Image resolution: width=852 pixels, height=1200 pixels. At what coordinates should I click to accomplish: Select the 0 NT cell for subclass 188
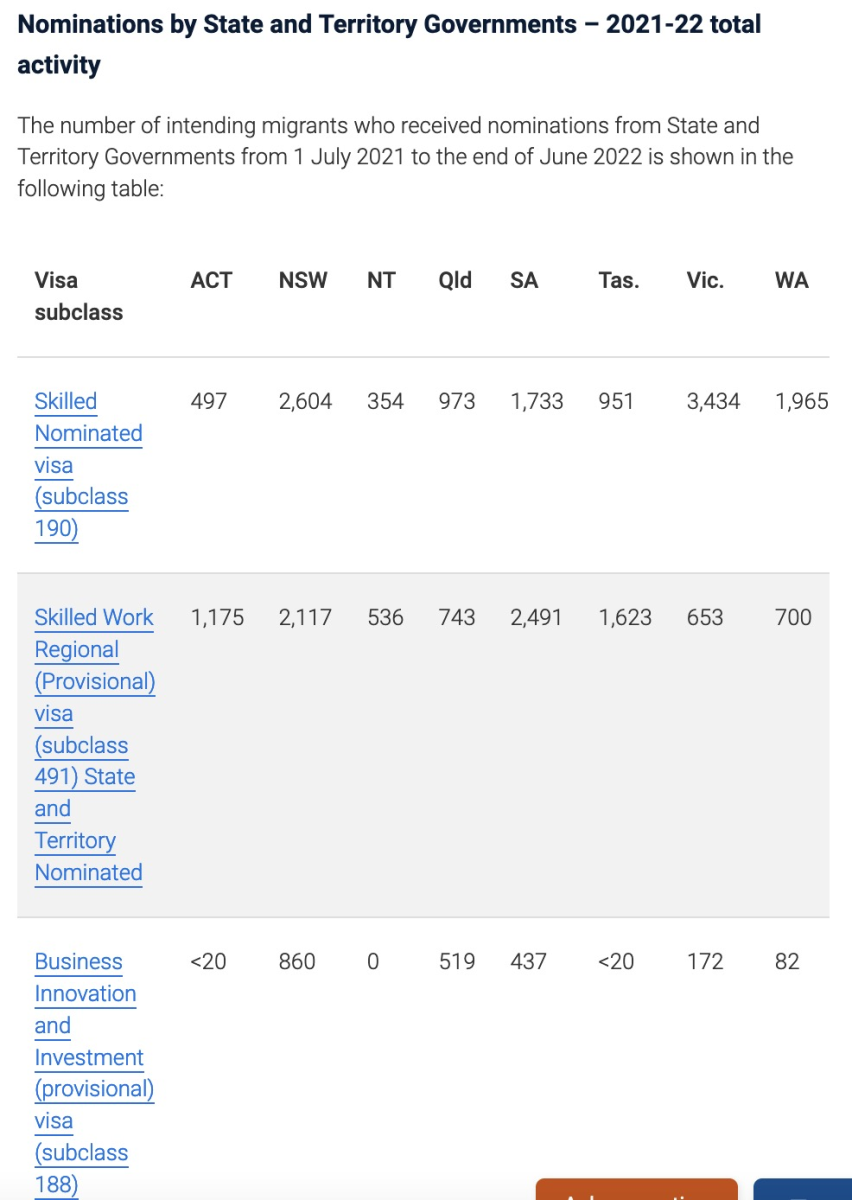point(373,962)
